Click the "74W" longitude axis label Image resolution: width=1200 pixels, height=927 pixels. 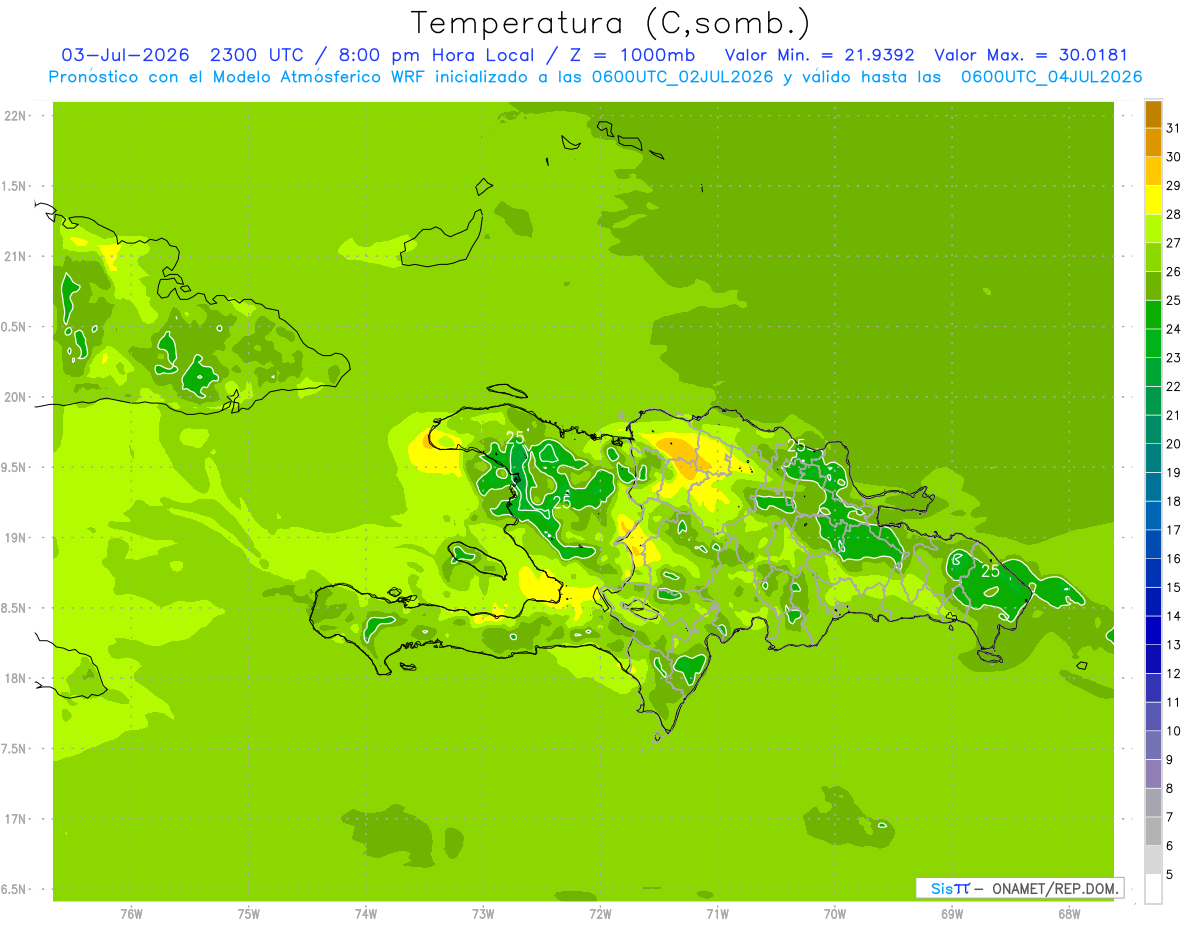click(366, 914)
